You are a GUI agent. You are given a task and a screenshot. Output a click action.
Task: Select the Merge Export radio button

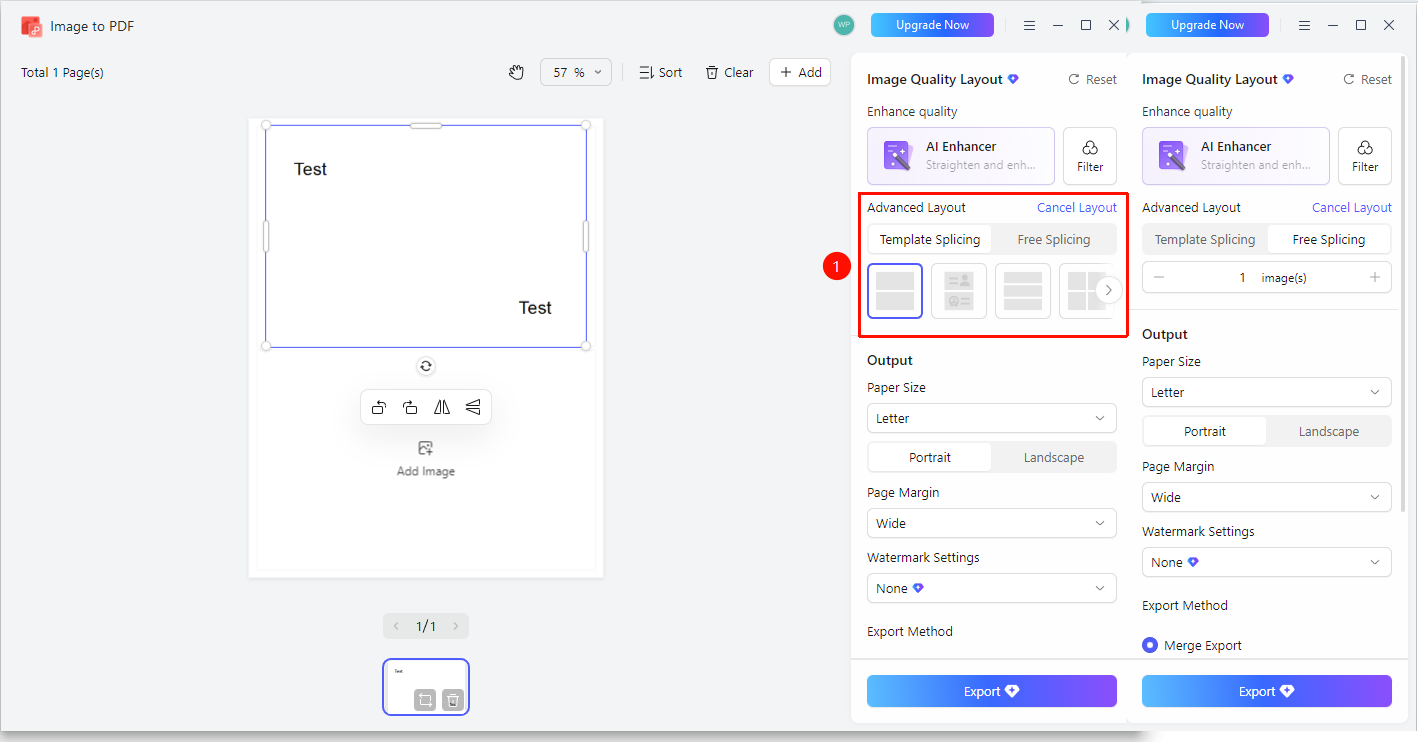click(x=1150, y=645)
